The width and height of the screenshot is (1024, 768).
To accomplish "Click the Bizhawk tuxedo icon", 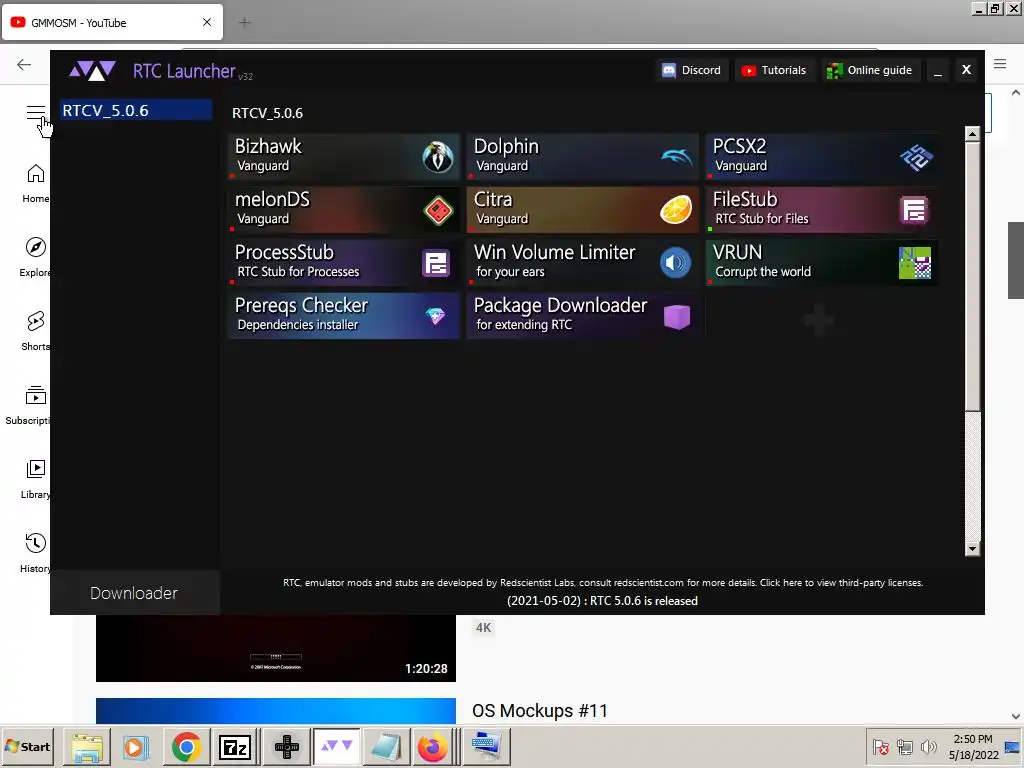I will 438,157.
